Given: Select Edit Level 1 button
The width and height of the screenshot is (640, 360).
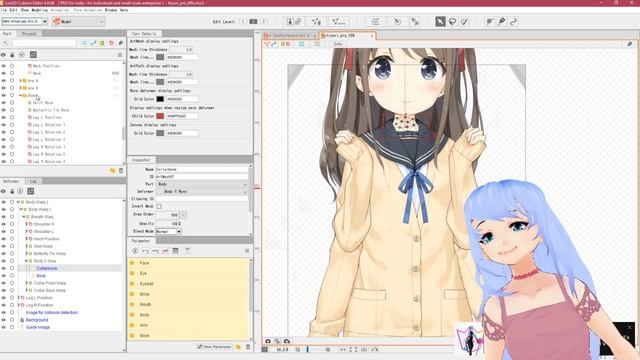Looking at the screenshot, I should click(244, 21).
